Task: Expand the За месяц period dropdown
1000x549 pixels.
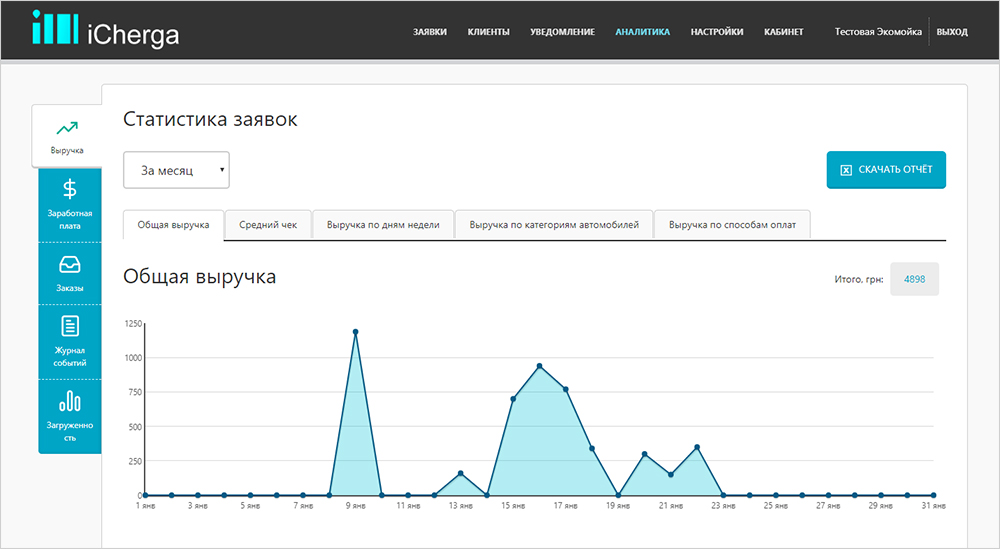Action: pyautogui.click(x=176, y=171)
